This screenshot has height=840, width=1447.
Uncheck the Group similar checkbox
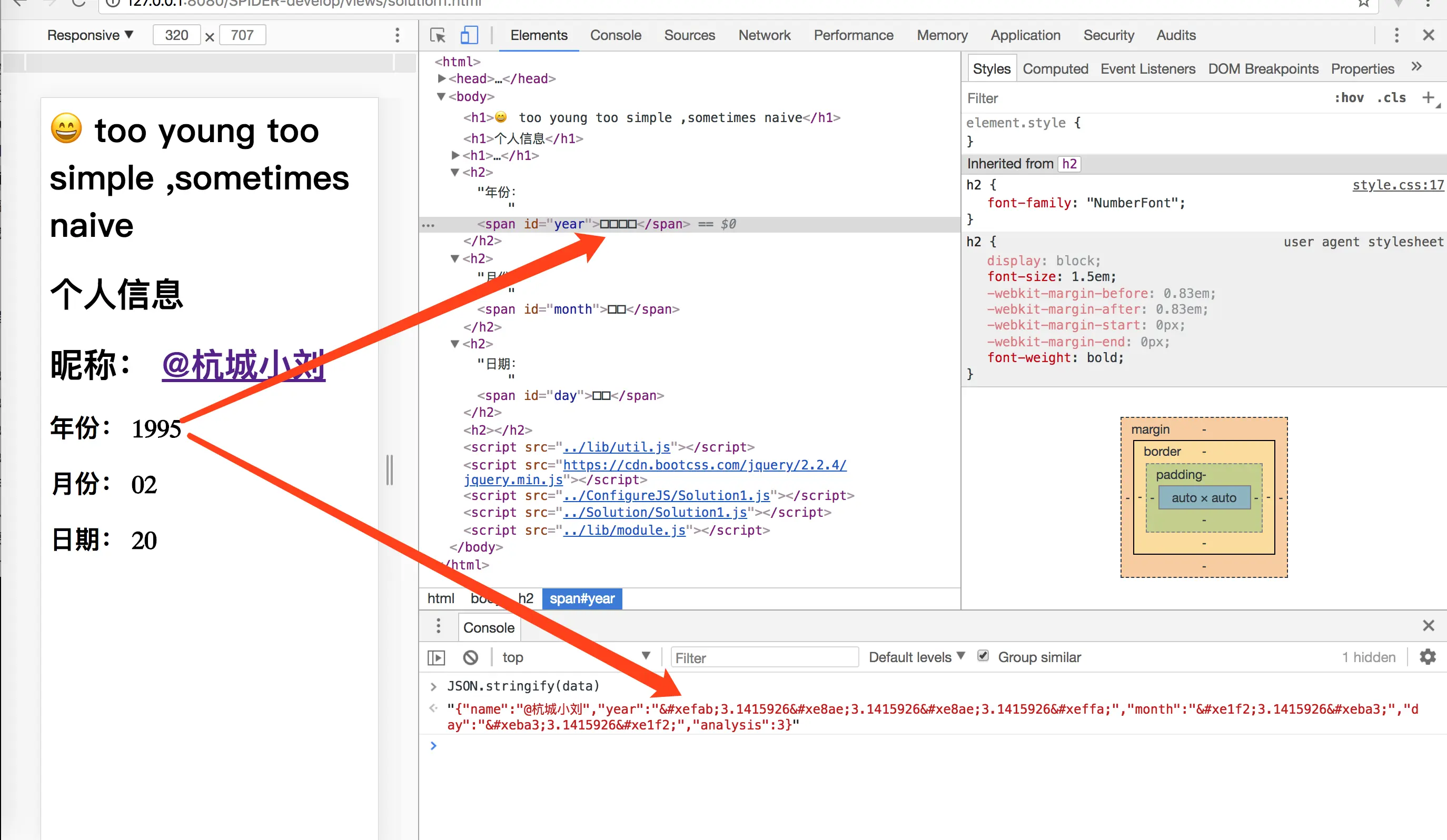pos(983,656)
